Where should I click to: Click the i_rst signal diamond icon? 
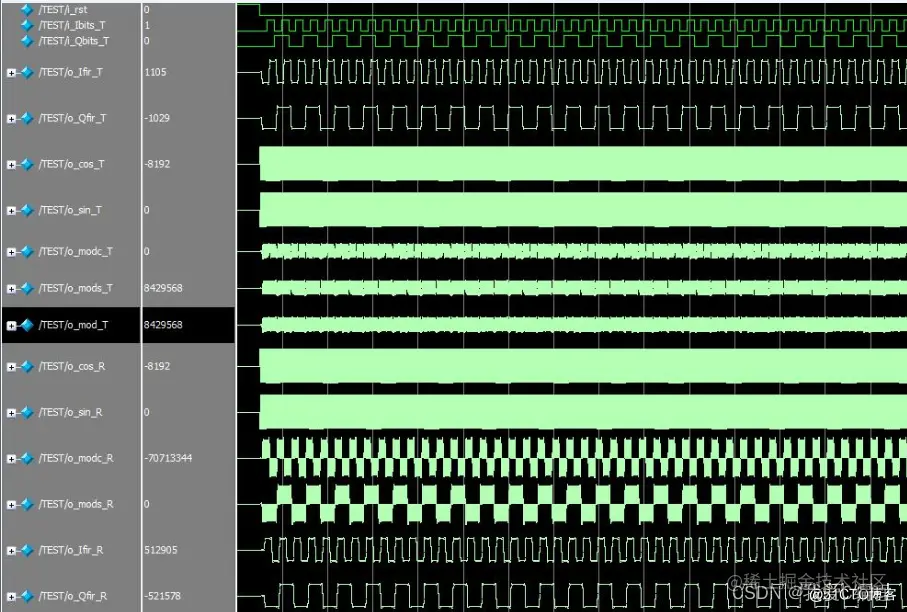click(x=27, y=10)
